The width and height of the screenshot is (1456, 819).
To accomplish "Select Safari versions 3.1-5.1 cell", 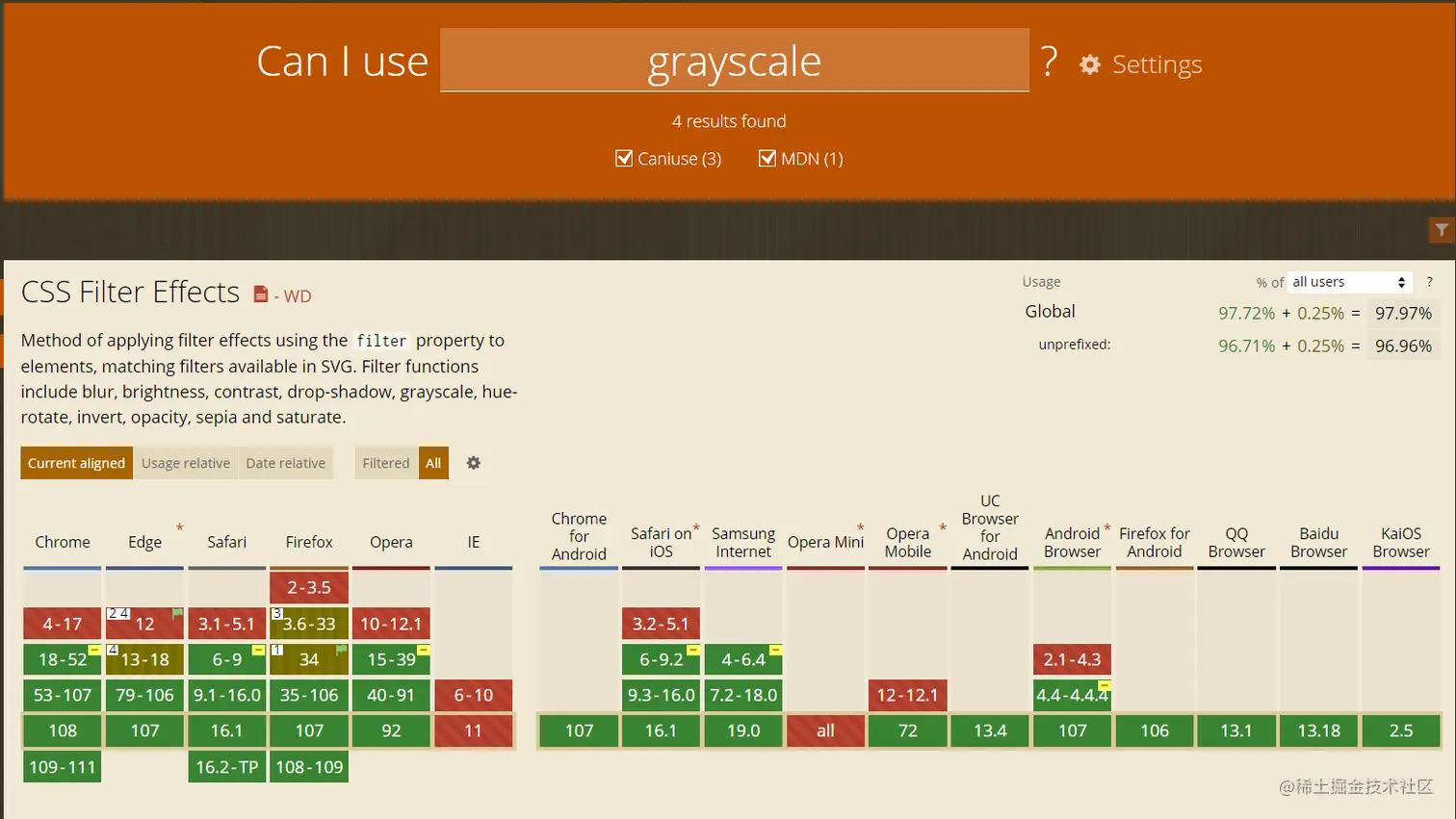I will pyautogui.click(x=227, y=624).
